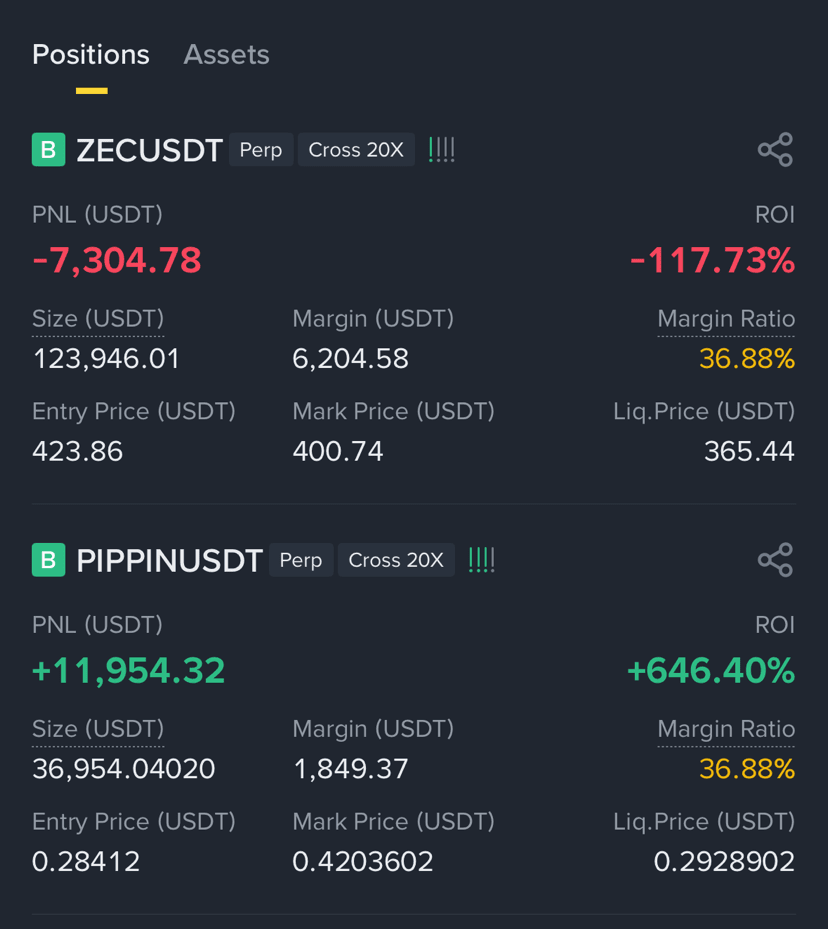
Task: Toggle ZECUSDT Size (USDT) unit label
Action: coord(98,319)
